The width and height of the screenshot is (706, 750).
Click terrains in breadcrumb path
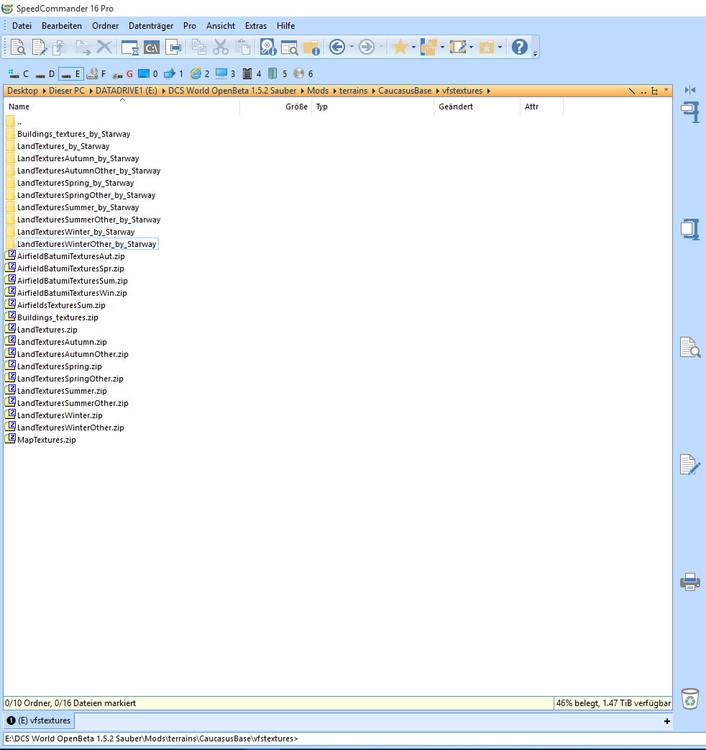point(353,91)
